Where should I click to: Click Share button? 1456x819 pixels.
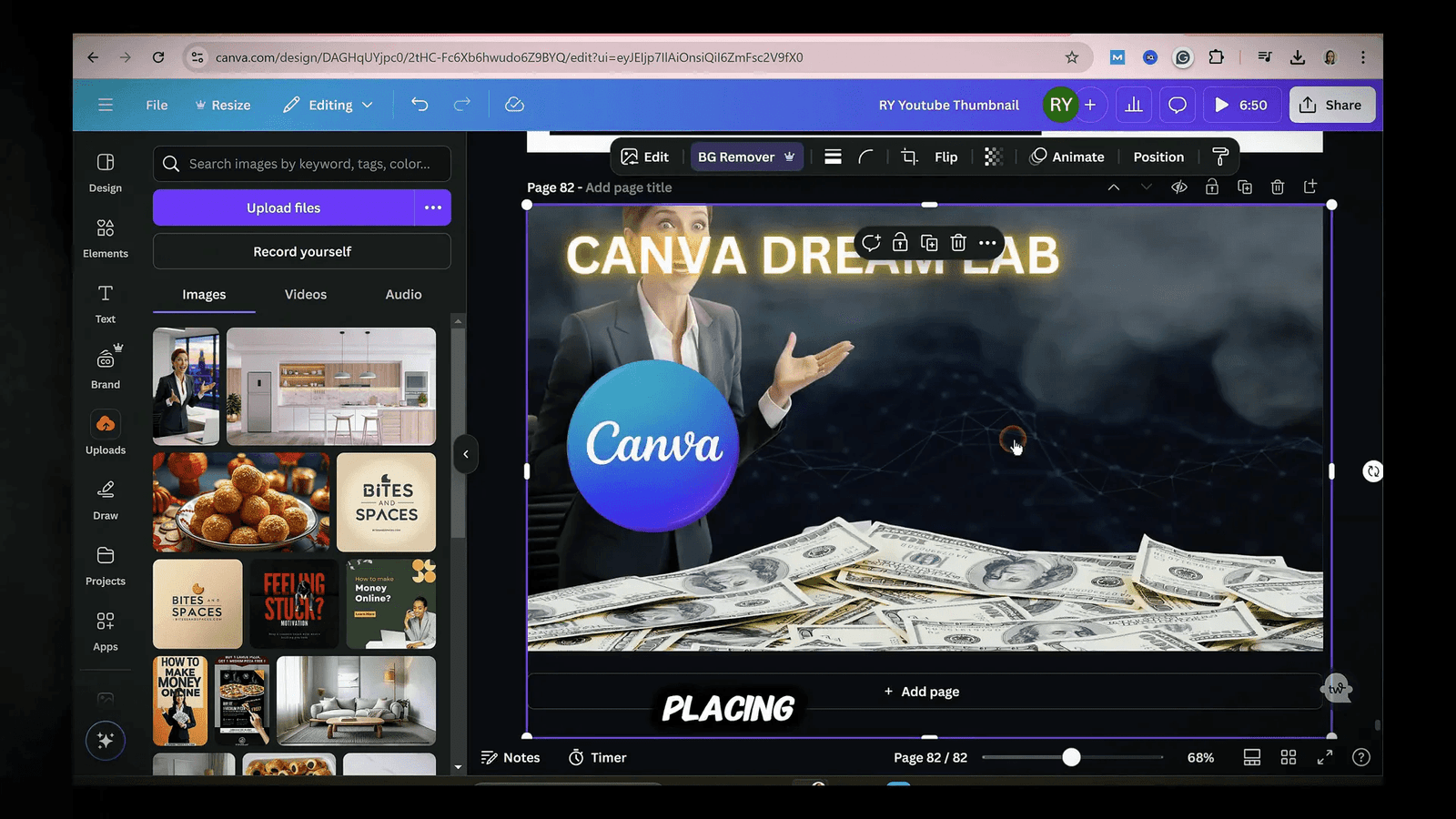click(x=1331, y=105)
